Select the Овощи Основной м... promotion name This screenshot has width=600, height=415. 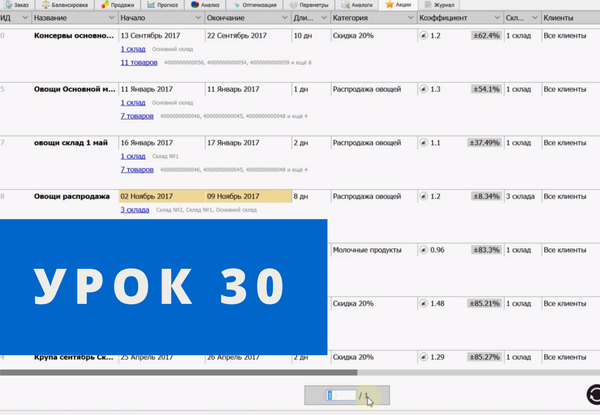click(x=74, y=89)
